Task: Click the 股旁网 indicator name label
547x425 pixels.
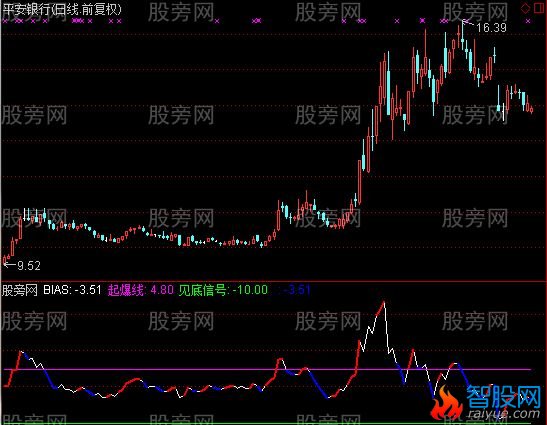Action: pos(20,290)
